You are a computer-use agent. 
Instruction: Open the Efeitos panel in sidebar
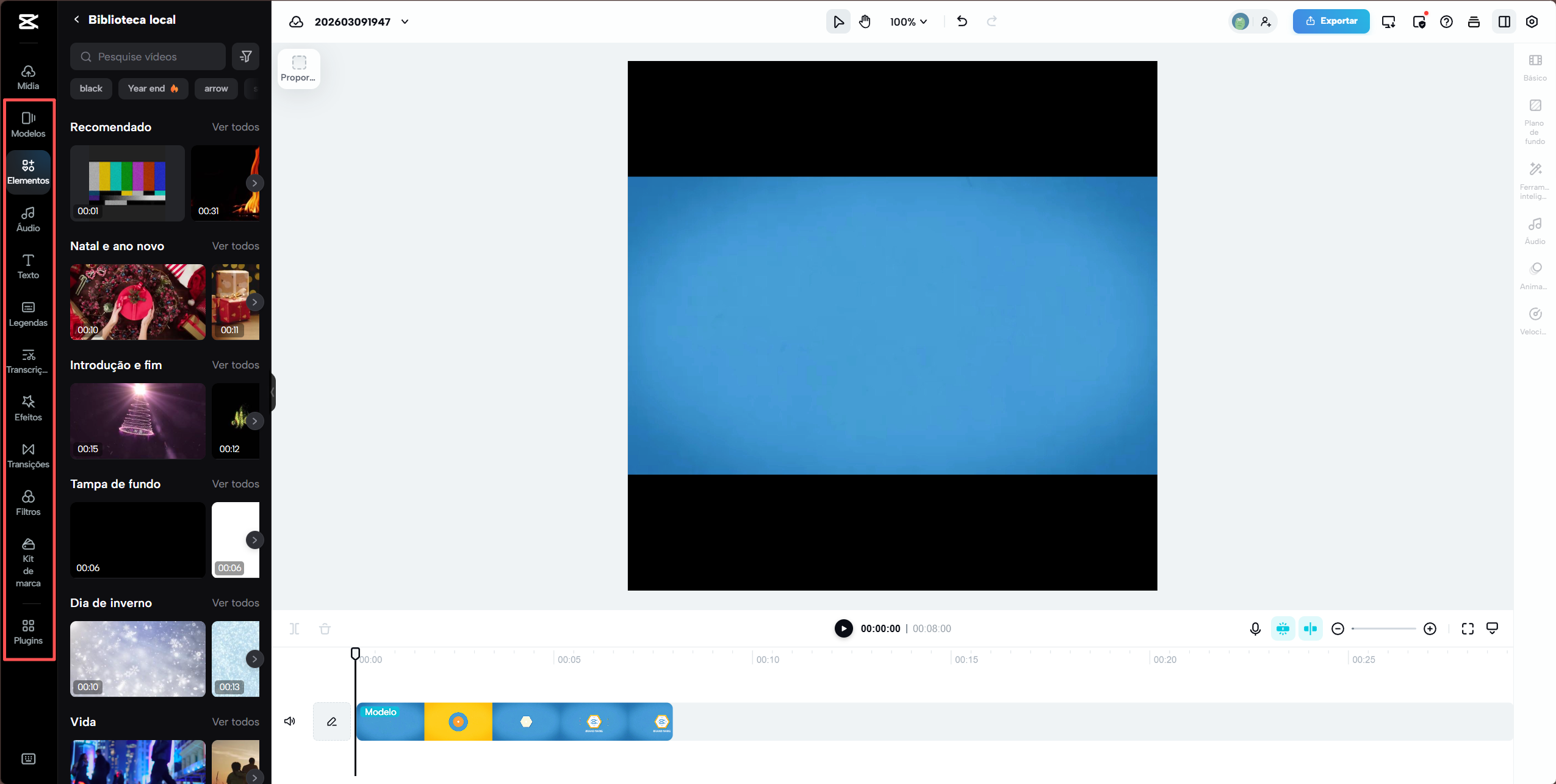[x=28, y=408]
